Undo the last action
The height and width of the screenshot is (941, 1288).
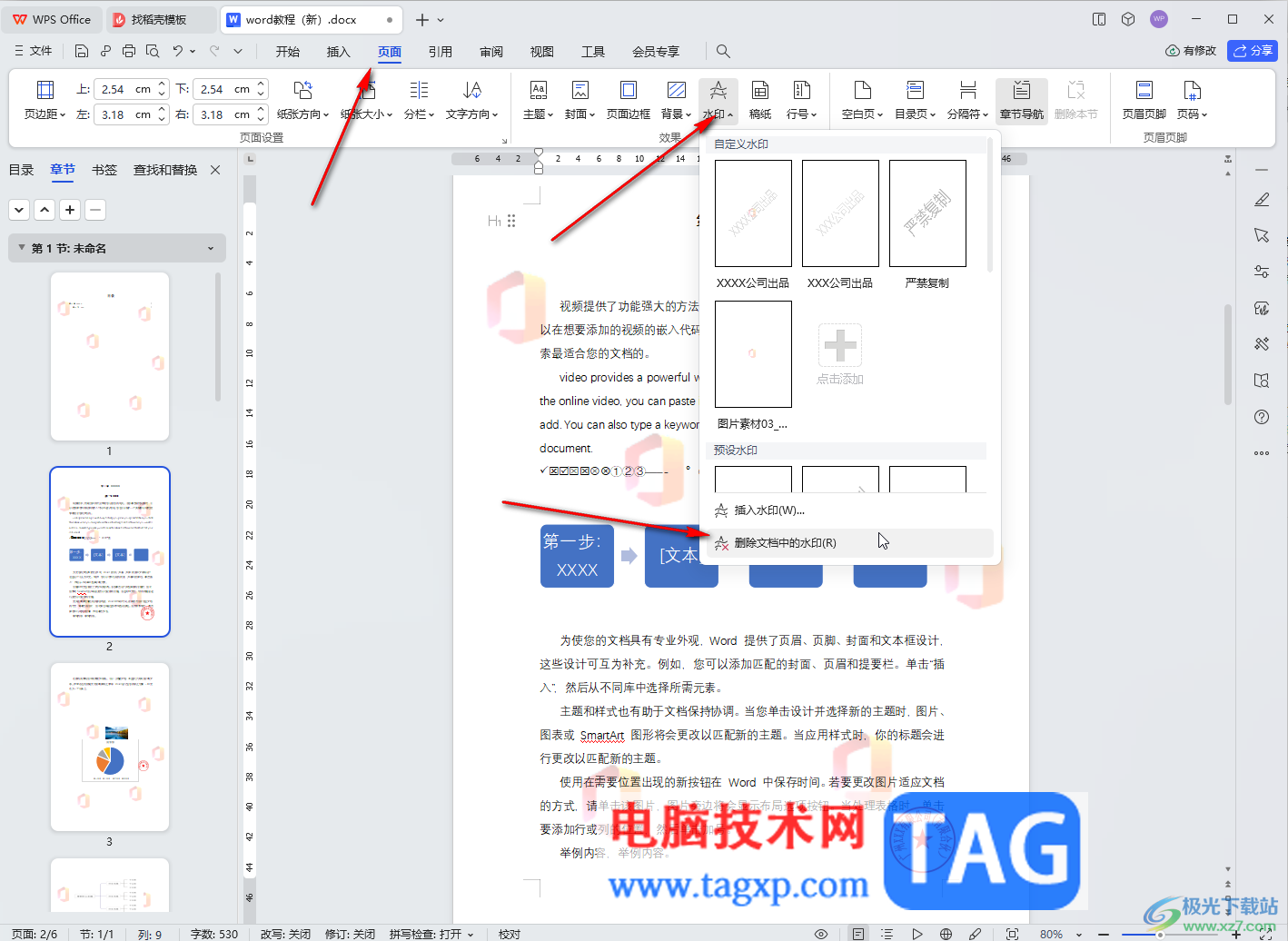tap(178, 51)
